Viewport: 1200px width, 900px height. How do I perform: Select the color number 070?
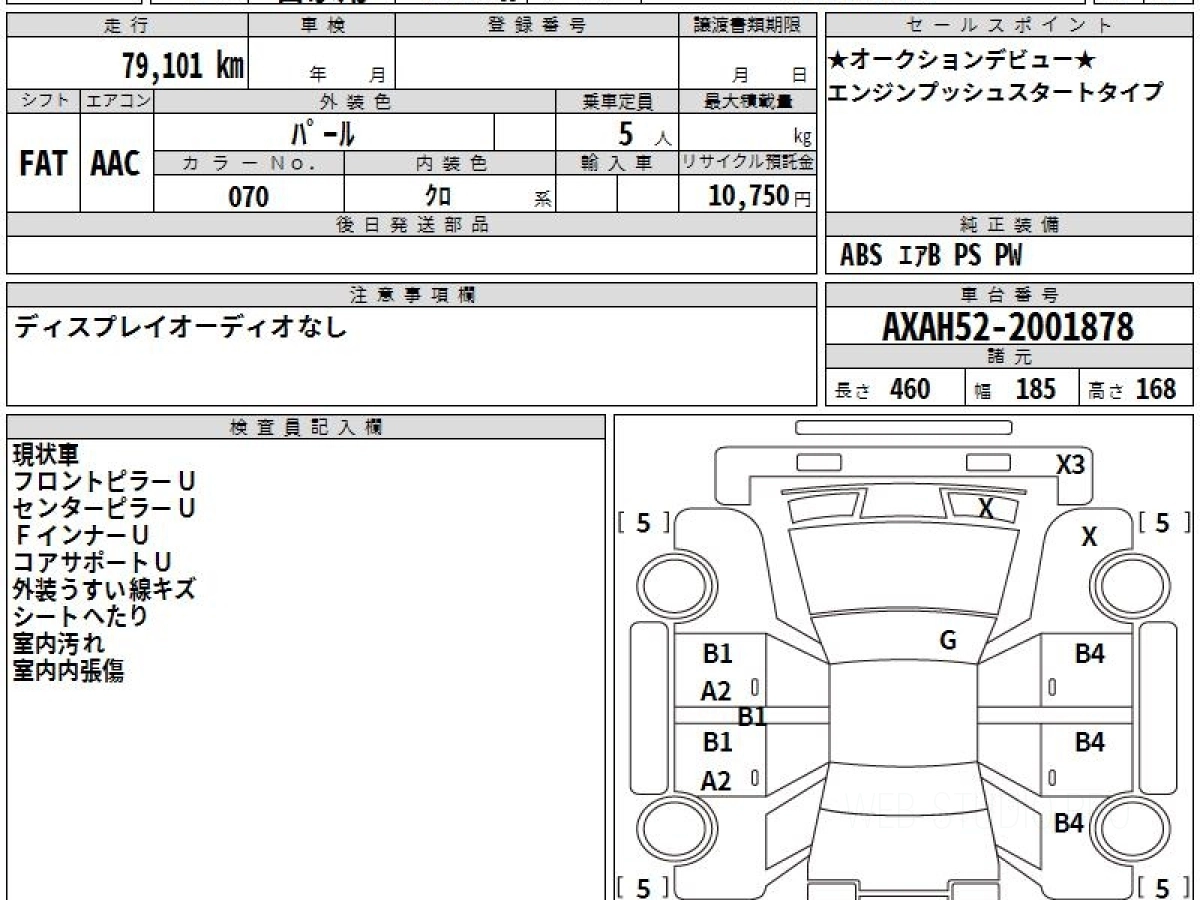pyautogui.click(x=249, y=197)
